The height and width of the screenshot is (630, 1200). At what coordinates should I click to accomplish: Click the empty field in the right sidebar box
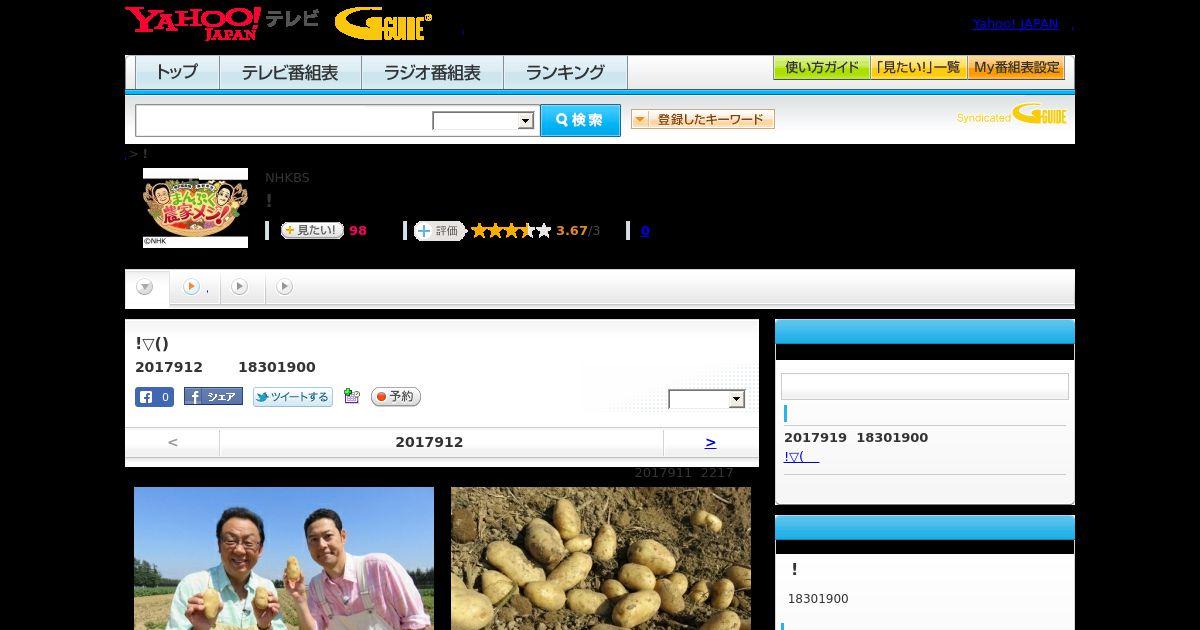925,387
